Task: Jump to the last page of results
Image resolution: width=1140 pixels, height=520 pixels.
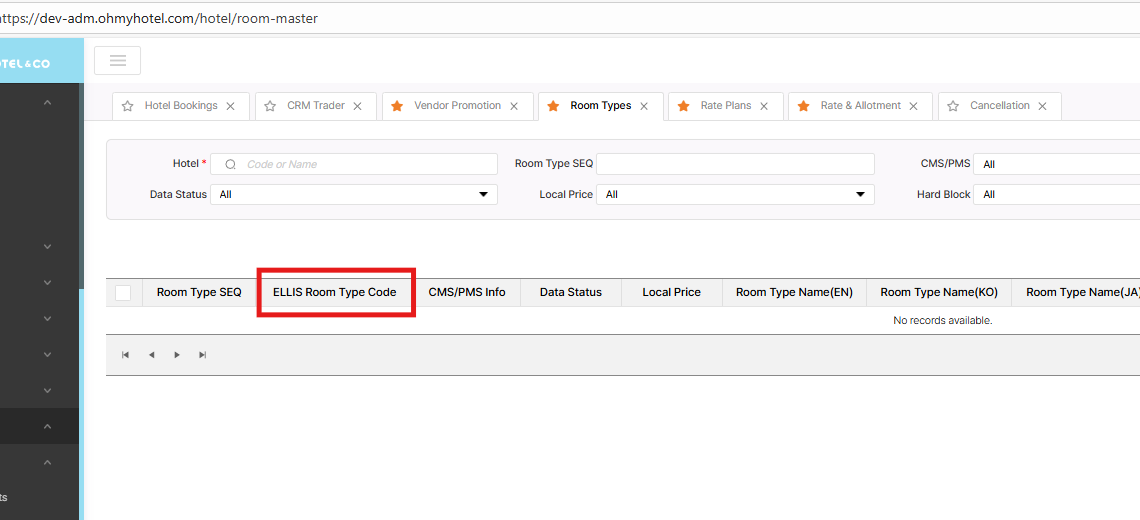Action: click(203, 355)
